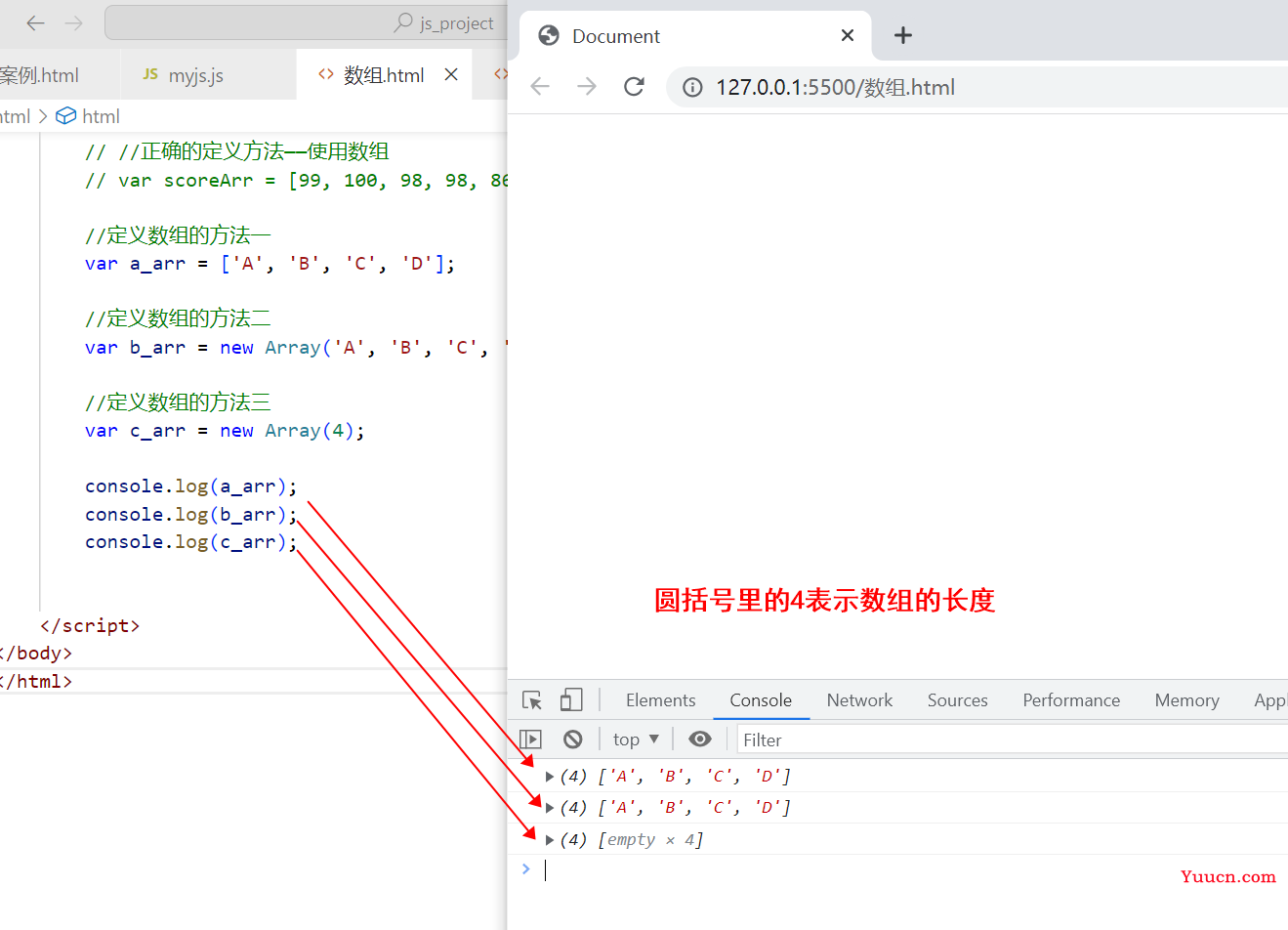Expand the second ['A','B','C','D'] array log
1288x930 pixels.
550,808
